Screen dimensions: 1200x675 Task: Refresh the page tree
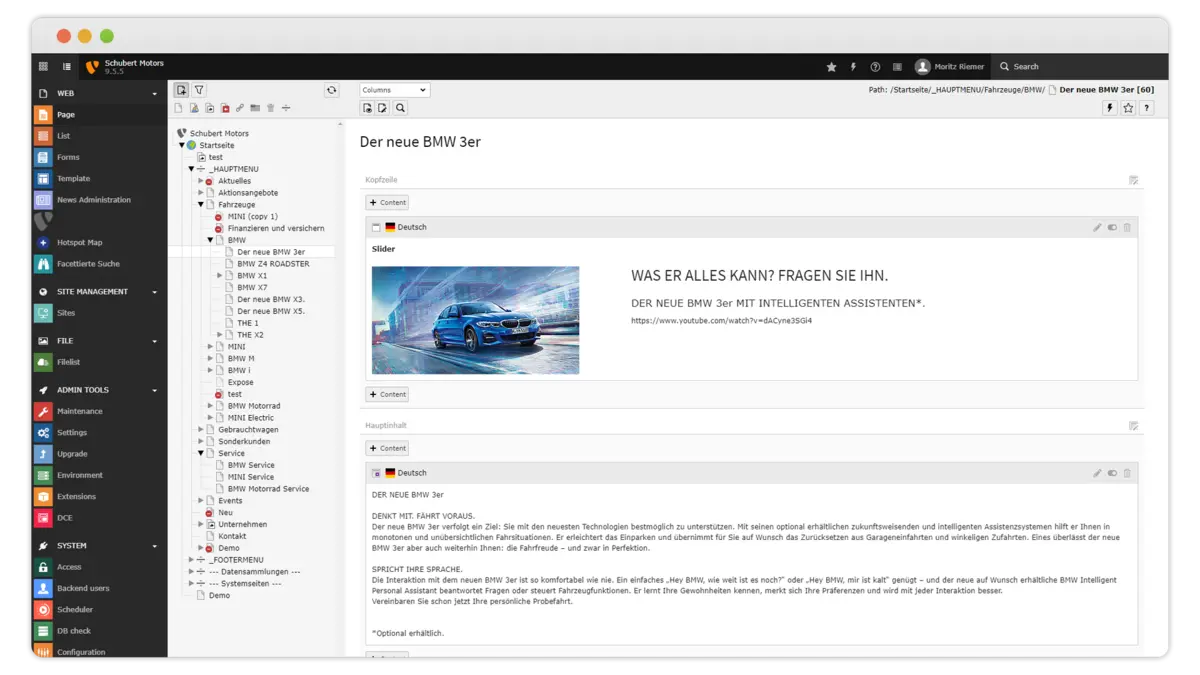(331, 90)
